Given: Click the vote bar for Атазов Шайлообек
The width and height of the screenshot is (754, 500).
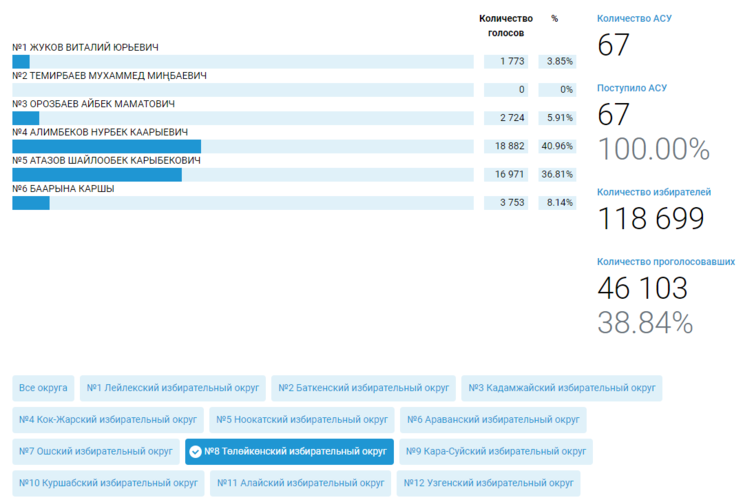Looking at the screenshot, I should pos(97,175).
